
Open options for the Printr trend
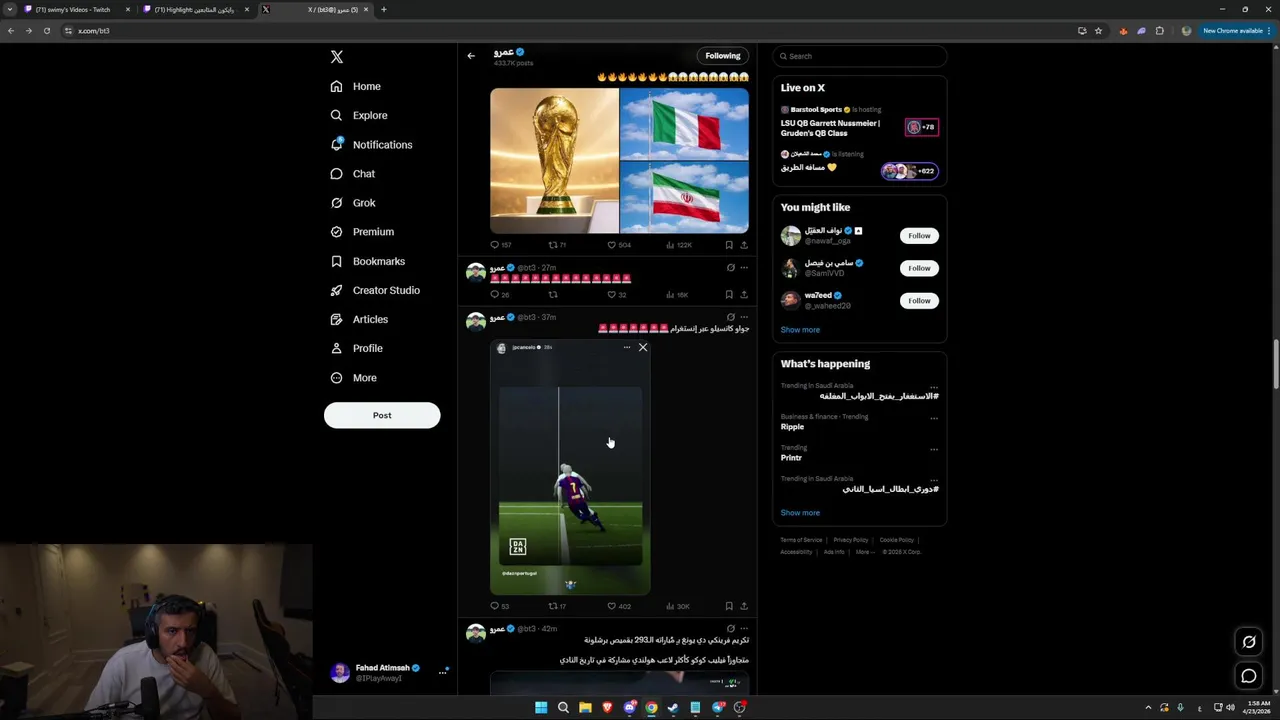[934, 449]
